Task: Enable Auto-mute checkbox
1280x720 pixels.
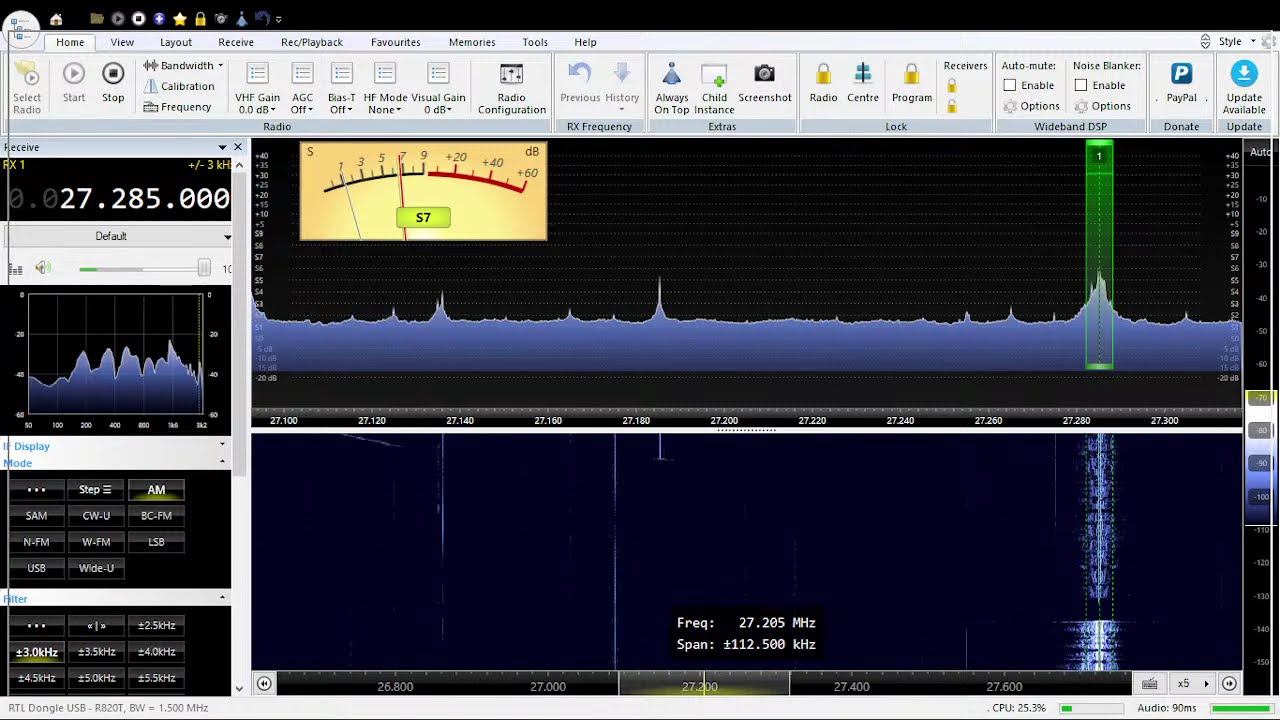Action: [1010, 86]
